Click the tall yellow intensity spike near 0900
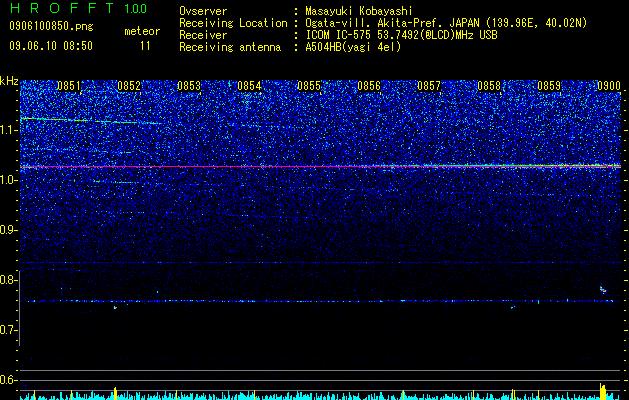 coord(603,392)
